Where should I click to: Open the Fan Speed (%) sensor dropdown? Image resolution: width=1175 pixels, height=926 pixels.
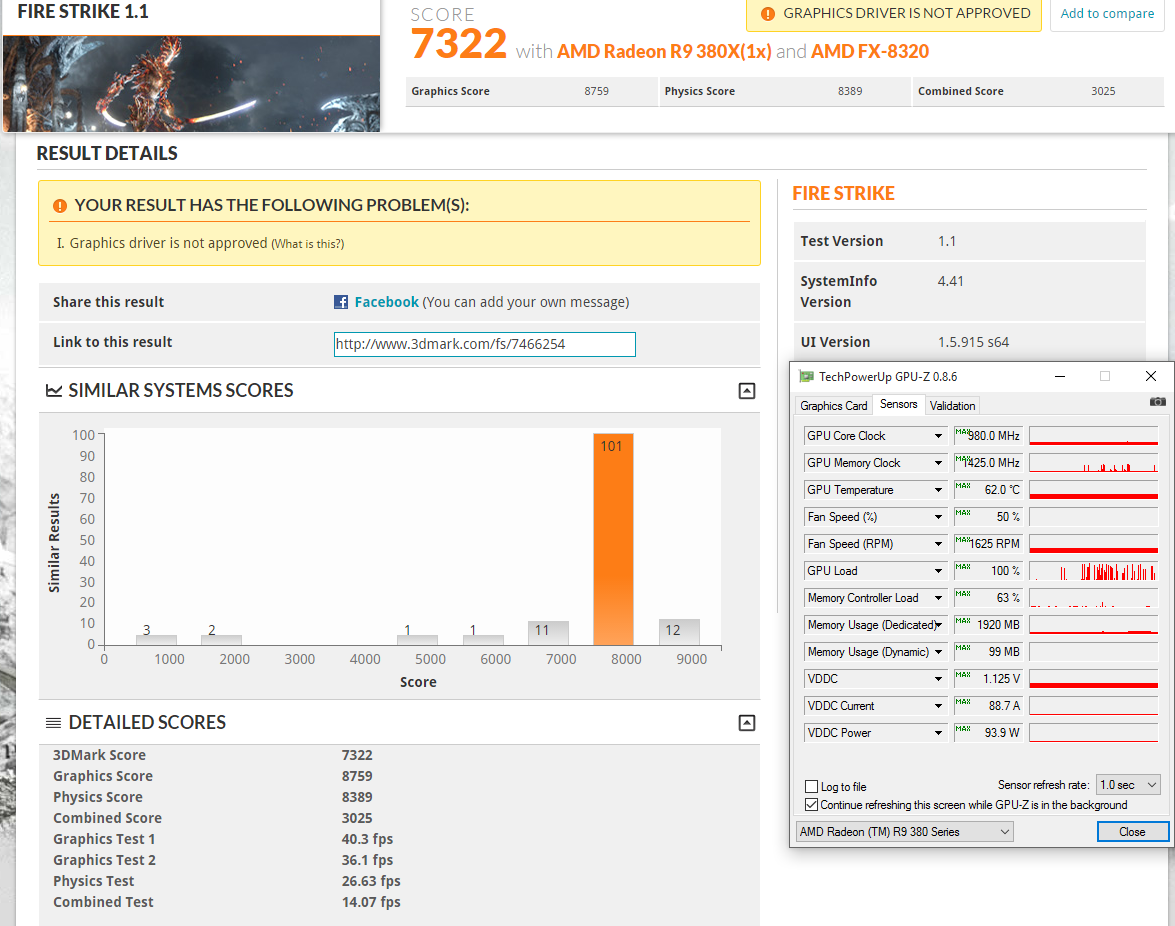938,517
